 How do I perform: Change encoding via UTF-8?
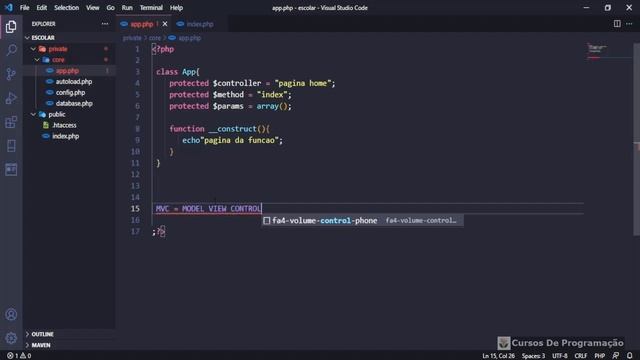560,356
